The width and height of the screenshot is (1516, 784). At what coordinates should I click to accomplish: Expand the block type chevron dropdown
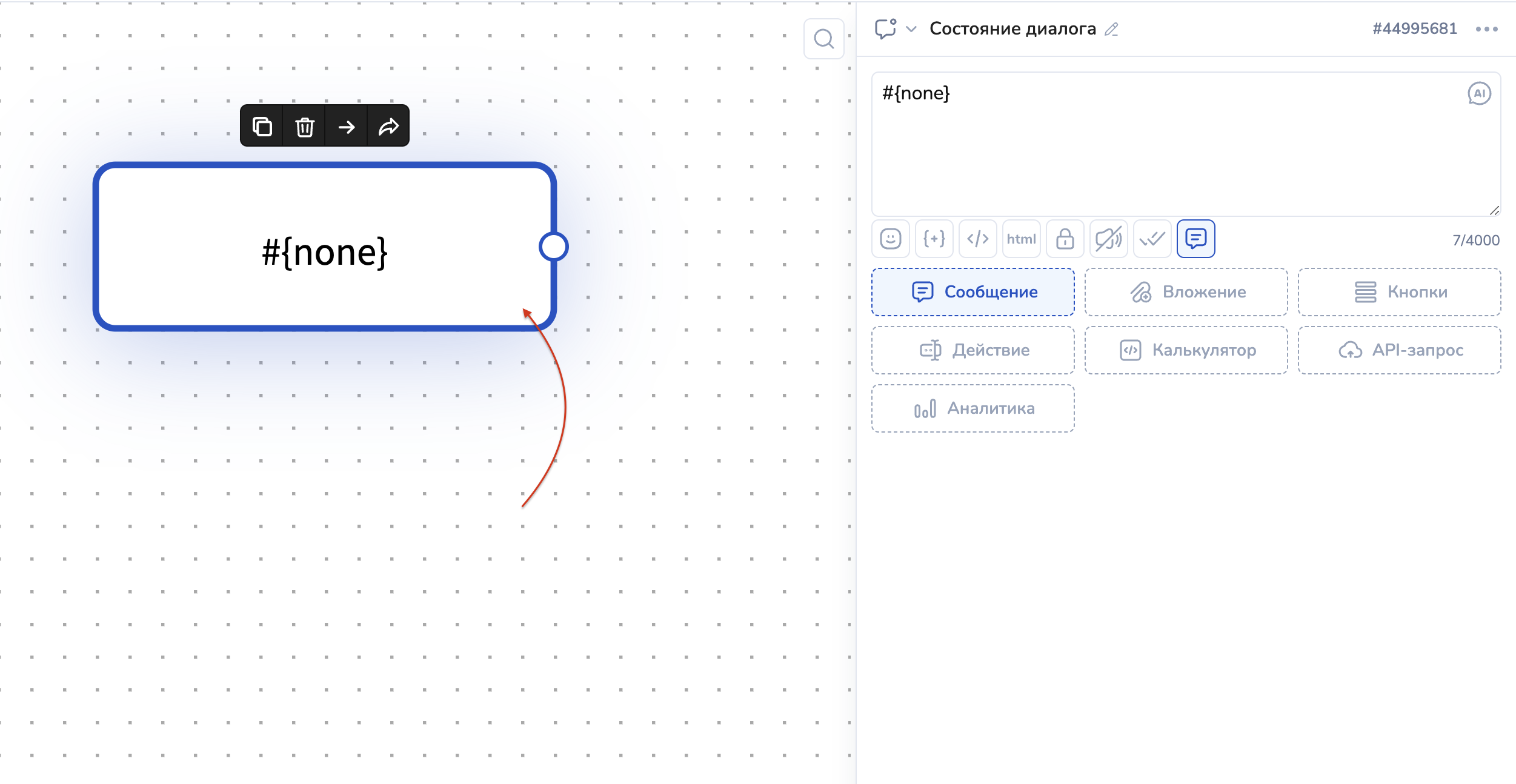pos(911,29)
